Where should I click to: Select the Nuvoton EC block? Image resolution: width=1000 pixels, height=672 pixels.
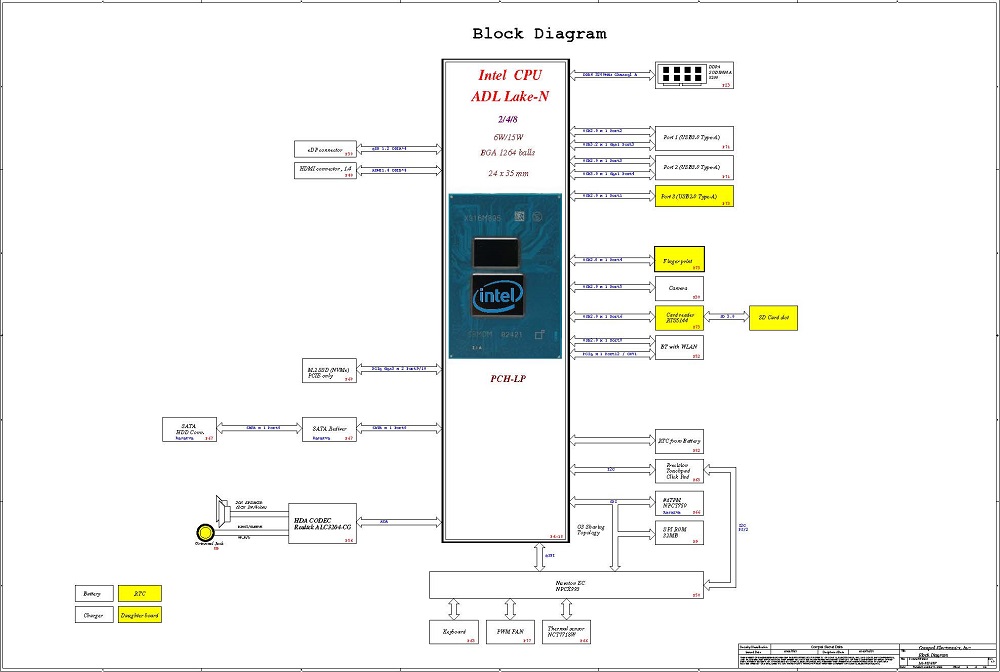point(566,585)
